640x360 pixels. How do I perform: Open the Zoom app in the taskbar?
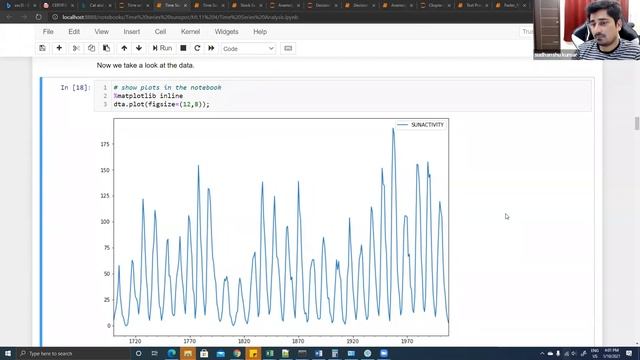tap(384, 353)
